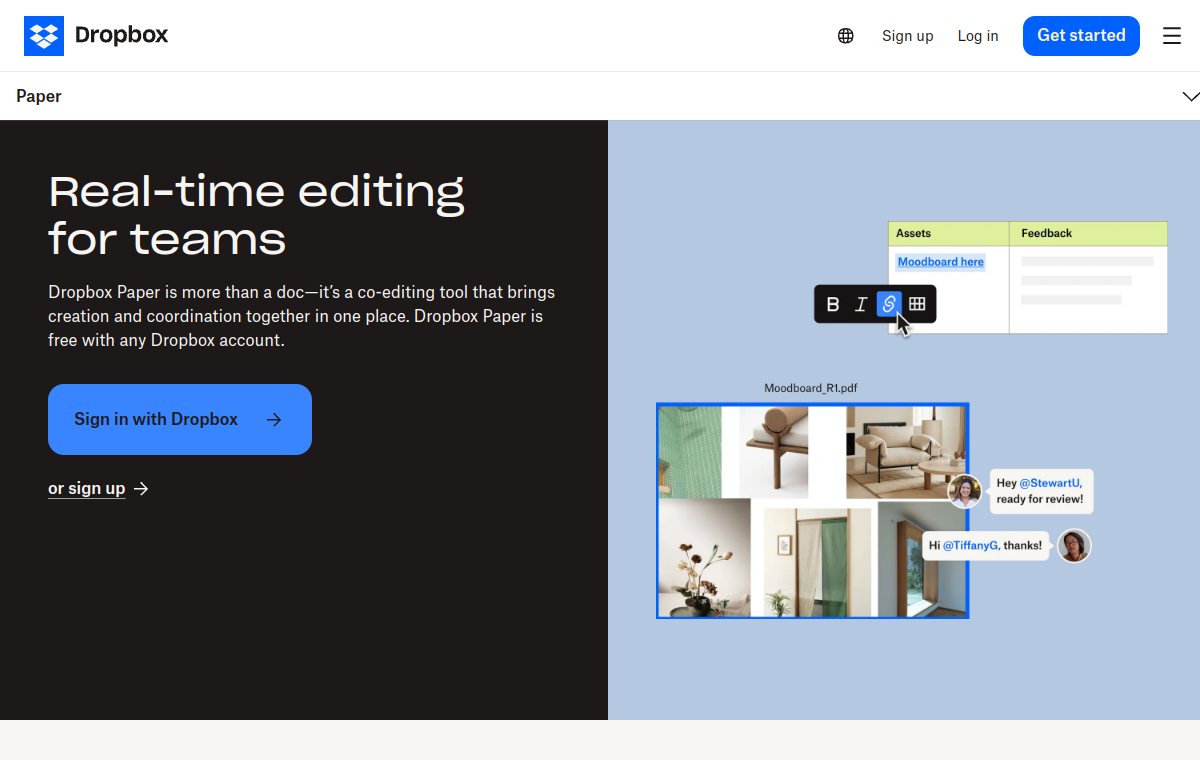Click the beige sofa moodboard image
Viewport: 1200px width, 760px height.
click(x=906, y=452)
